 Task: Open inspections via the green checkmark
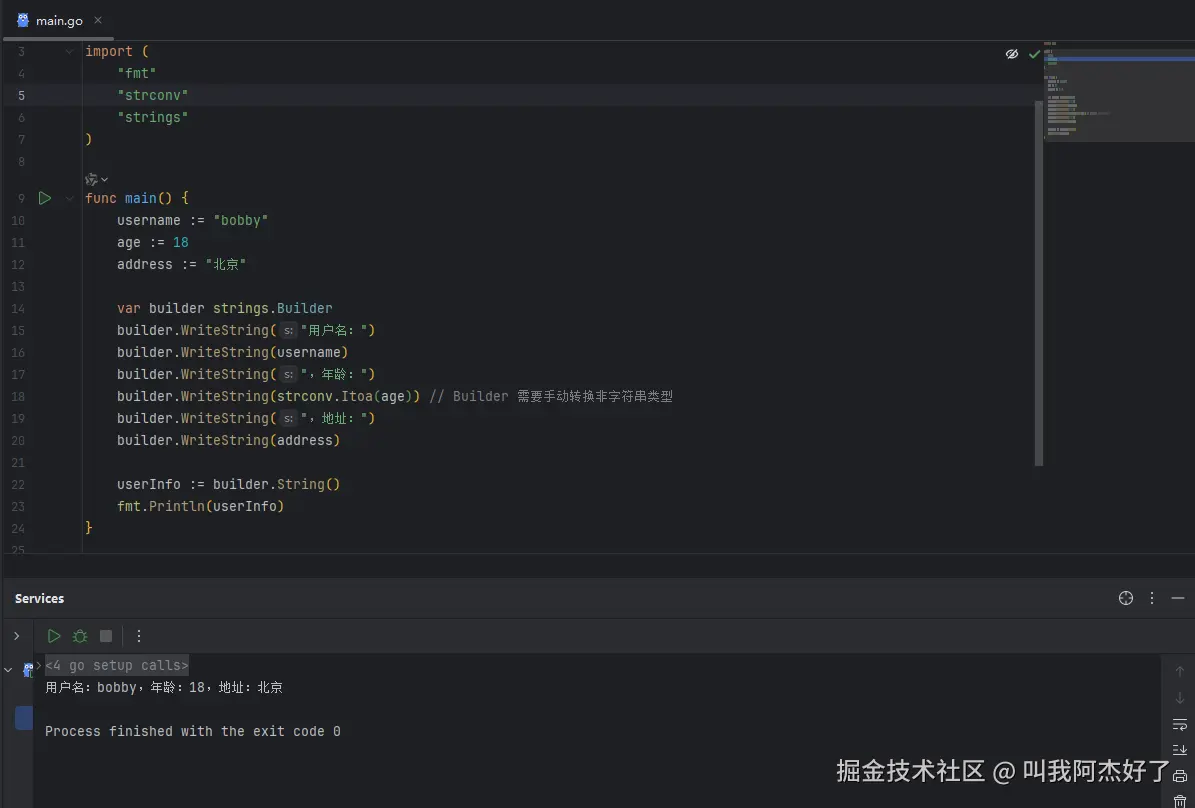pos(1034,54)
